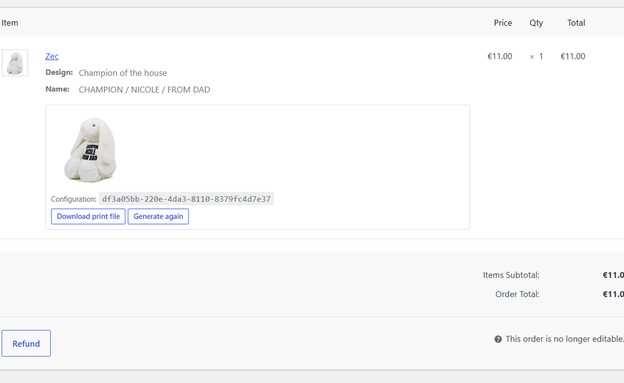Click the €11.00 value under the Total column

click(573, 56)
